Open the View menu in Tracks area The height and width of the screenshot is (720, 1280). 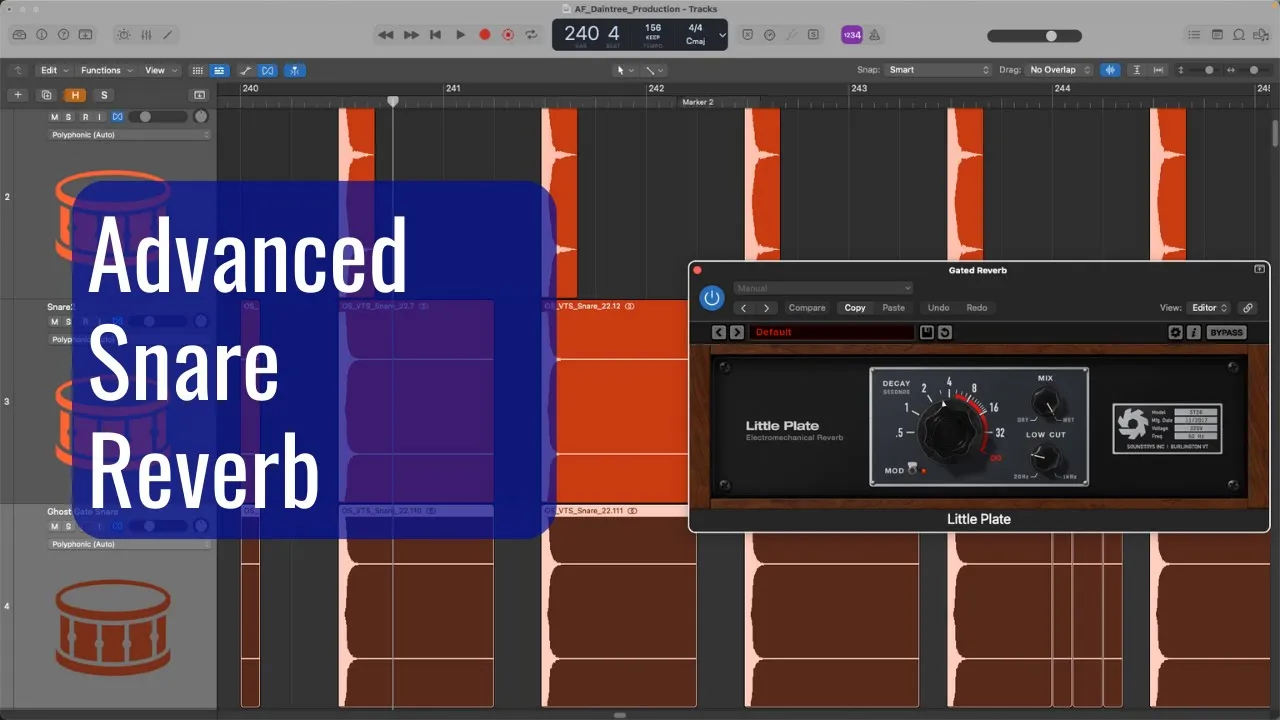click(x=161, y=70)
